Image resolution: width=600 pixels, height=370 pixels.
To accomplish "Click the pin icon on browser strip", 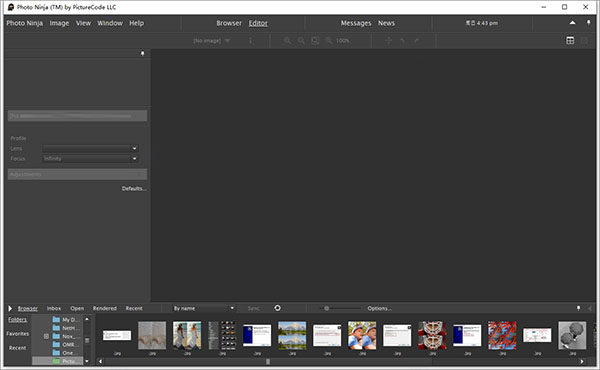I will coord(579,308).
